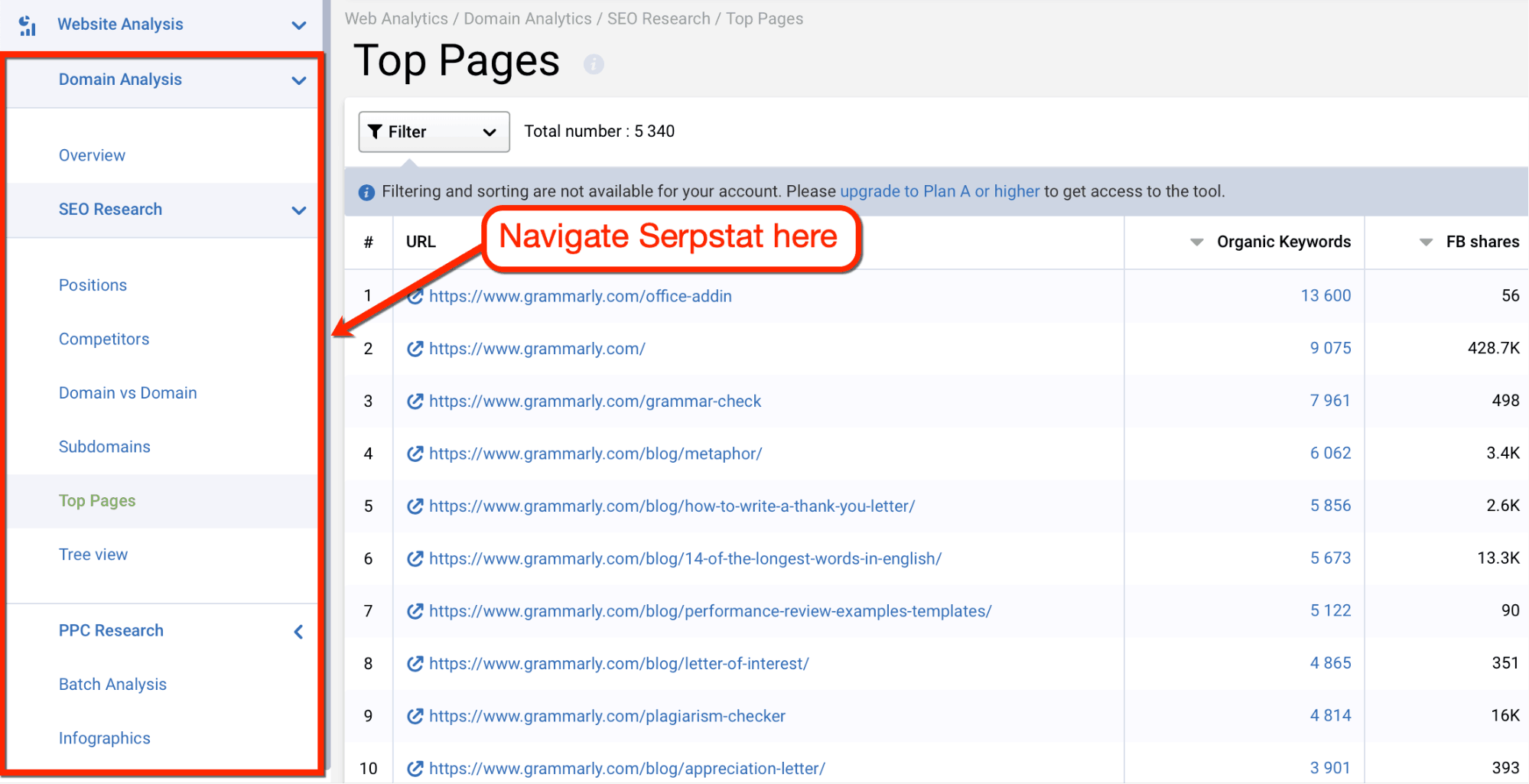Expand the PPC Research section
1529x784 pixels.
tap(298, 631)
